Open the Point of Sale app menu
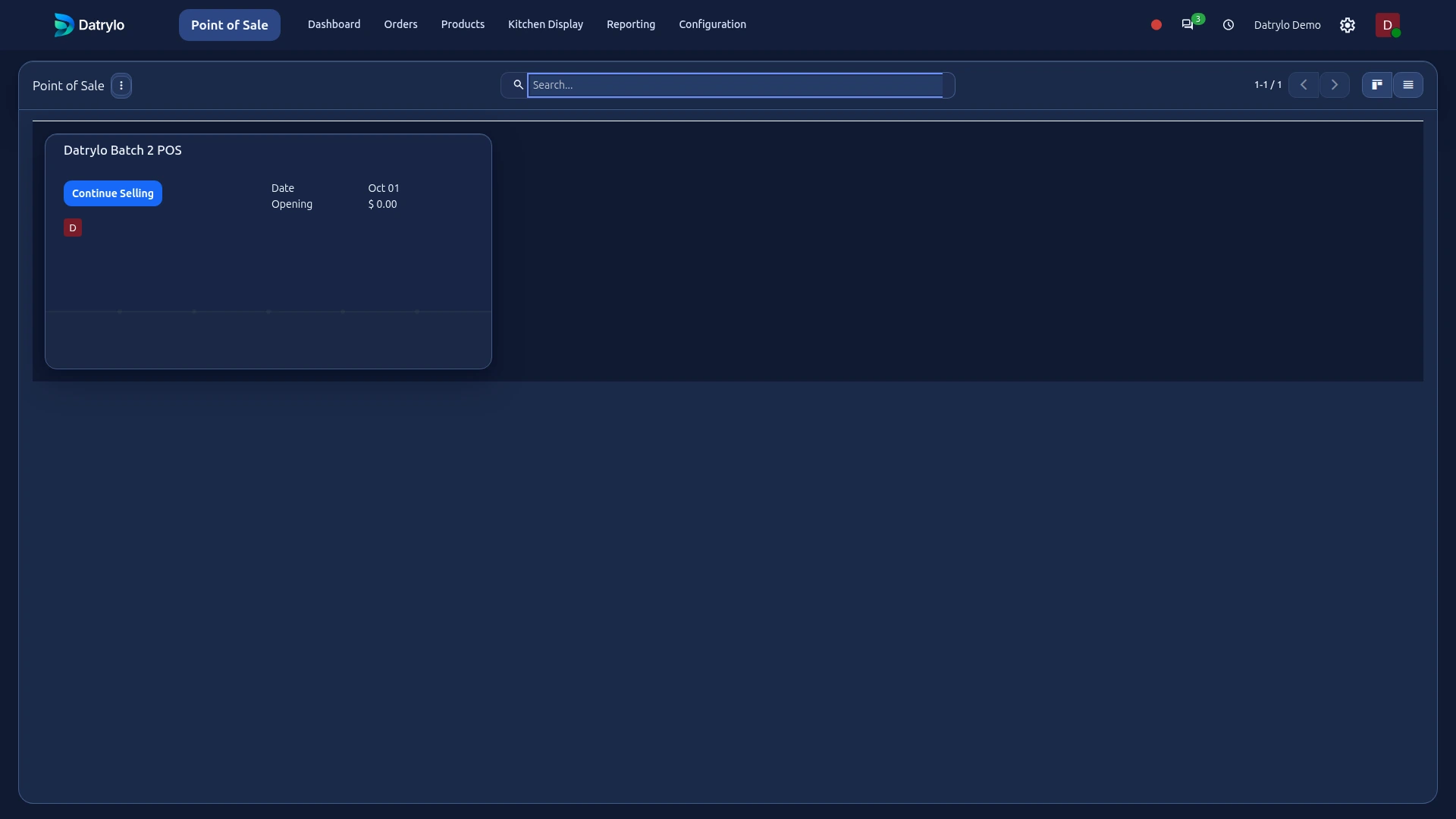This screenshot has width=1456, height=819. (230, 25)
